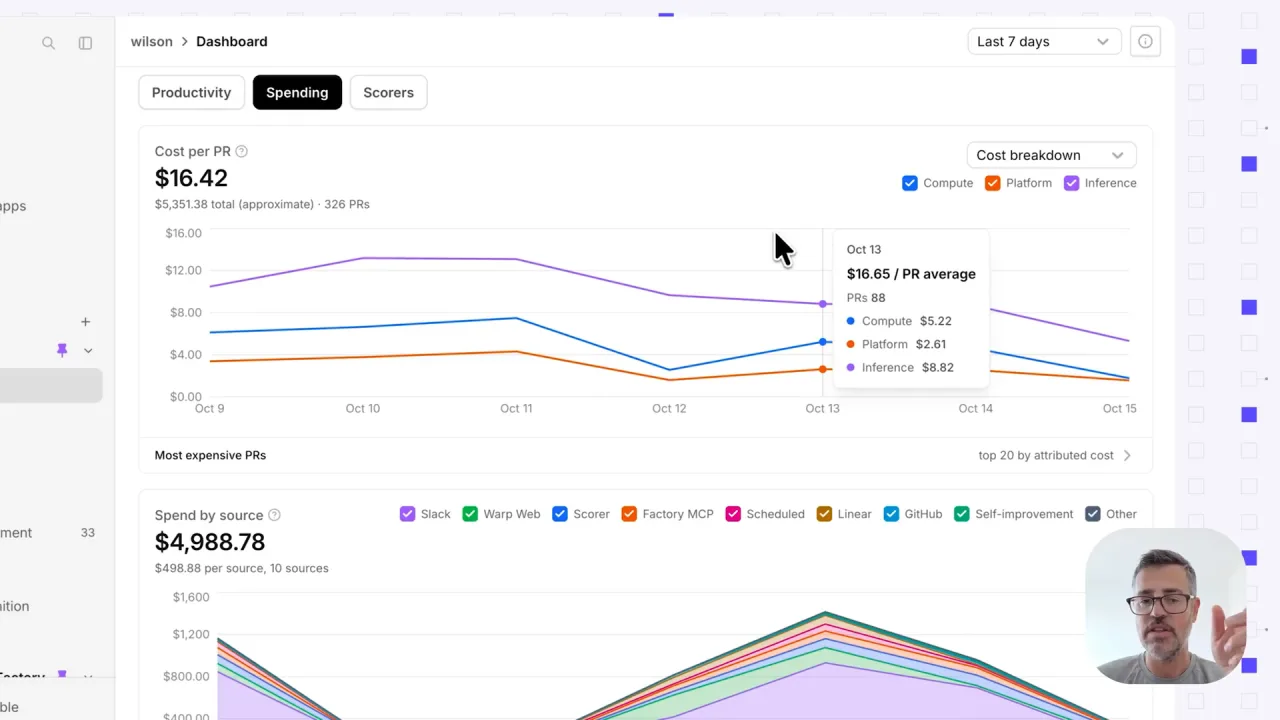Toggle the Other source checkbox
The image size is (1280, 720).
pyautogui.click(x=1093, y=514)
